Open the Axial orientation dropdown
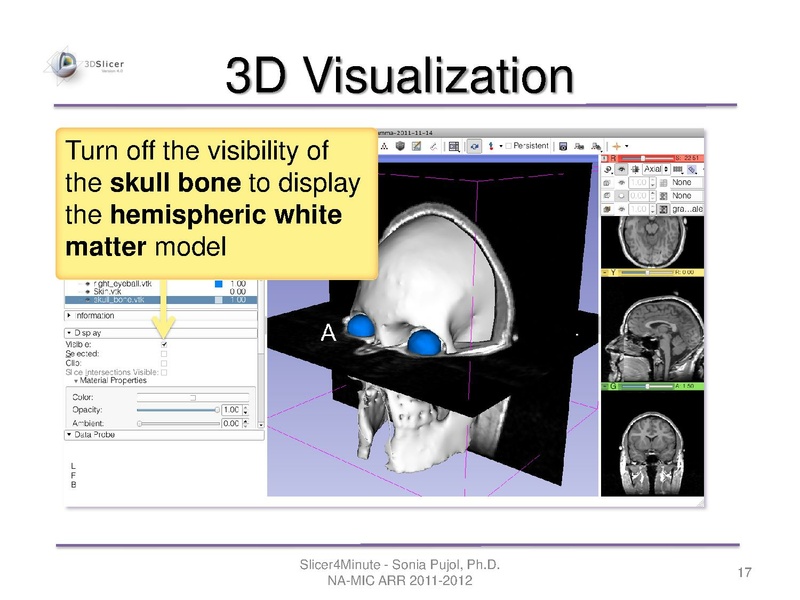Screen dimensions: 800x600 pyautogui.click(x=657, y=170)
